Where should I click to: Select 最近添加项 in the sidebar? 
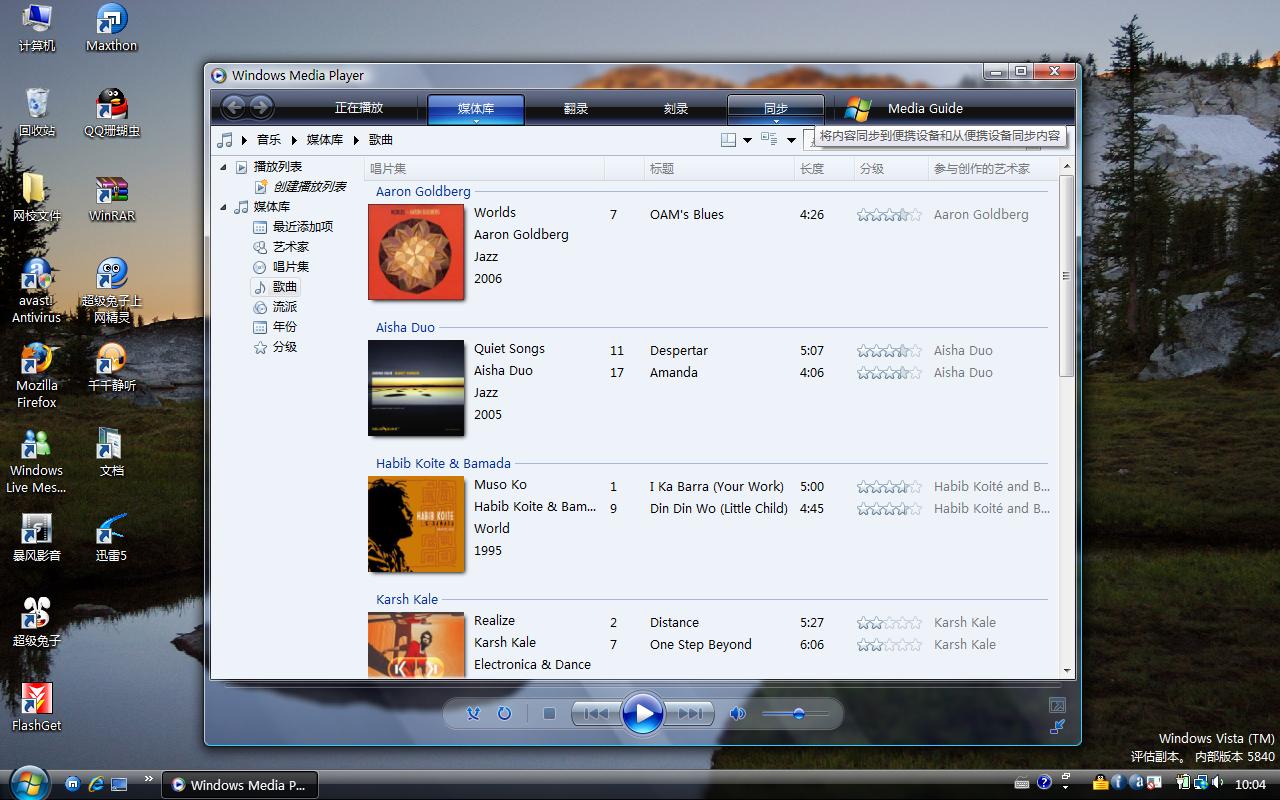[303, 227]
